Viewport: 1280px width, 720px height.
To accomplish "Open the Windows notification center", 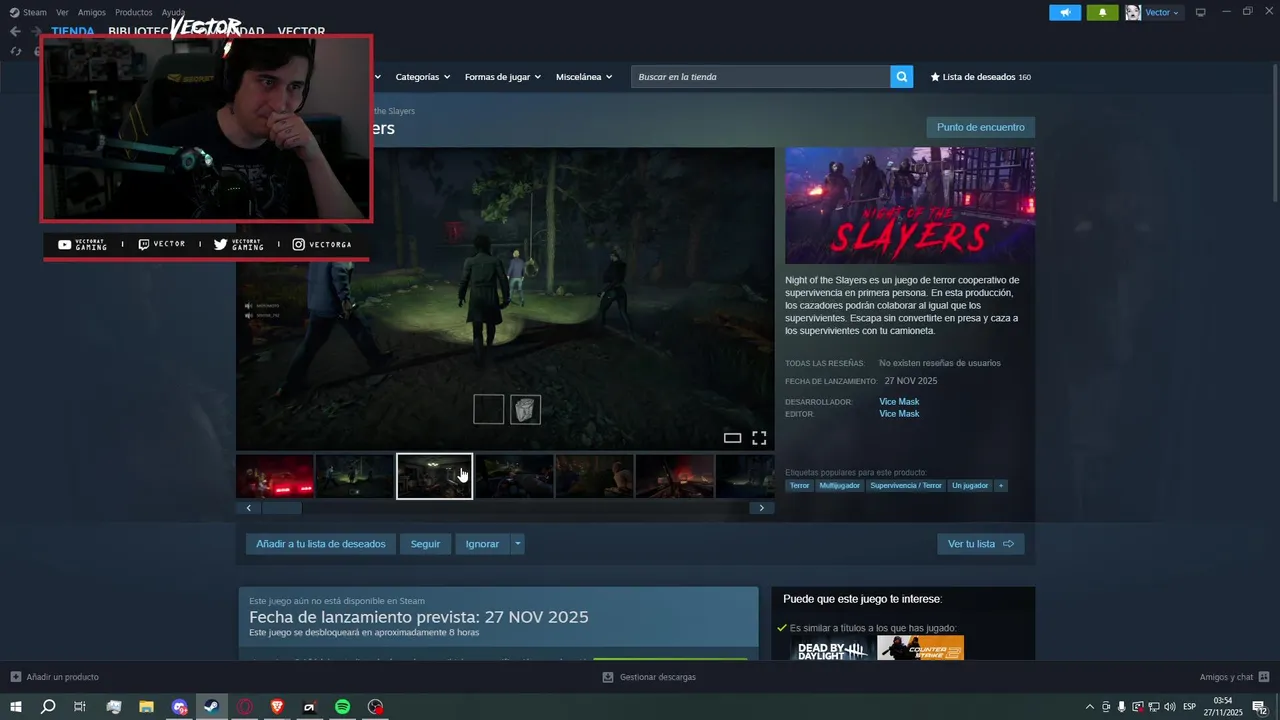I will tap(1260, 707).
